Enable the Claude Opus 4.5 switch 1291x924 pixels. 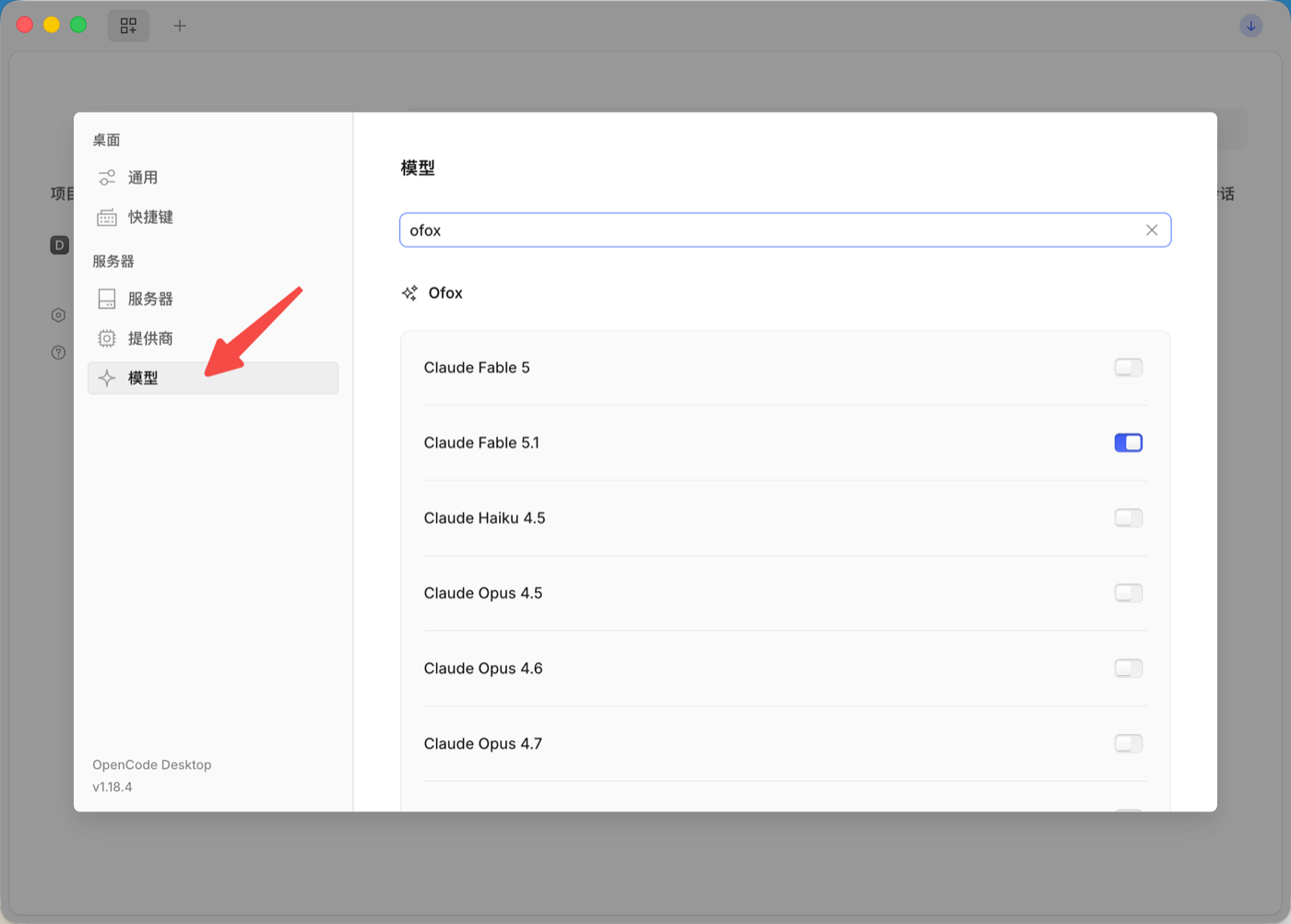1129,593
